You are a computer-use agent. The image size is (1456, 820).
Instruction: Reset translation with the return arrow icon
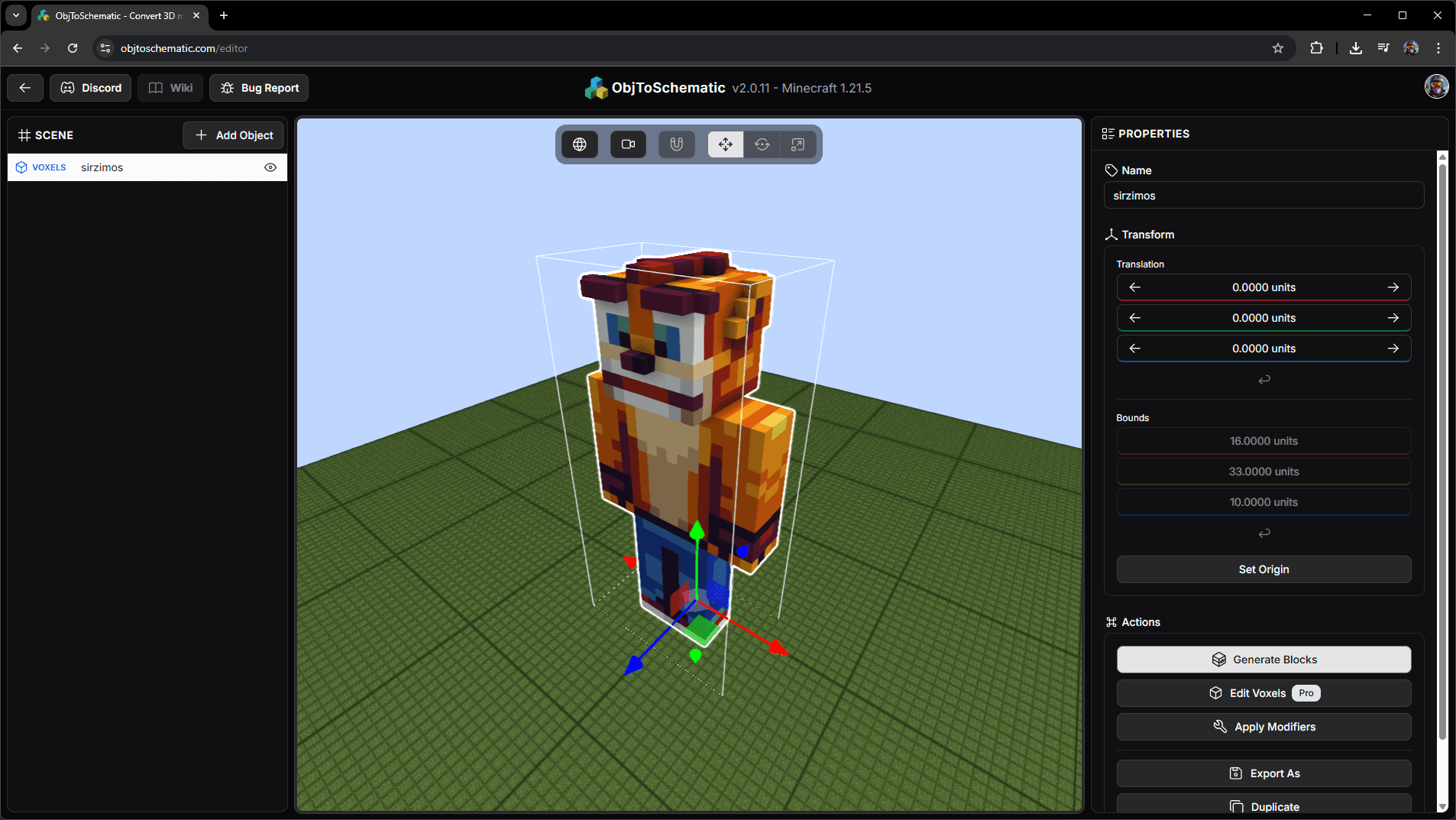point(1264,379)
